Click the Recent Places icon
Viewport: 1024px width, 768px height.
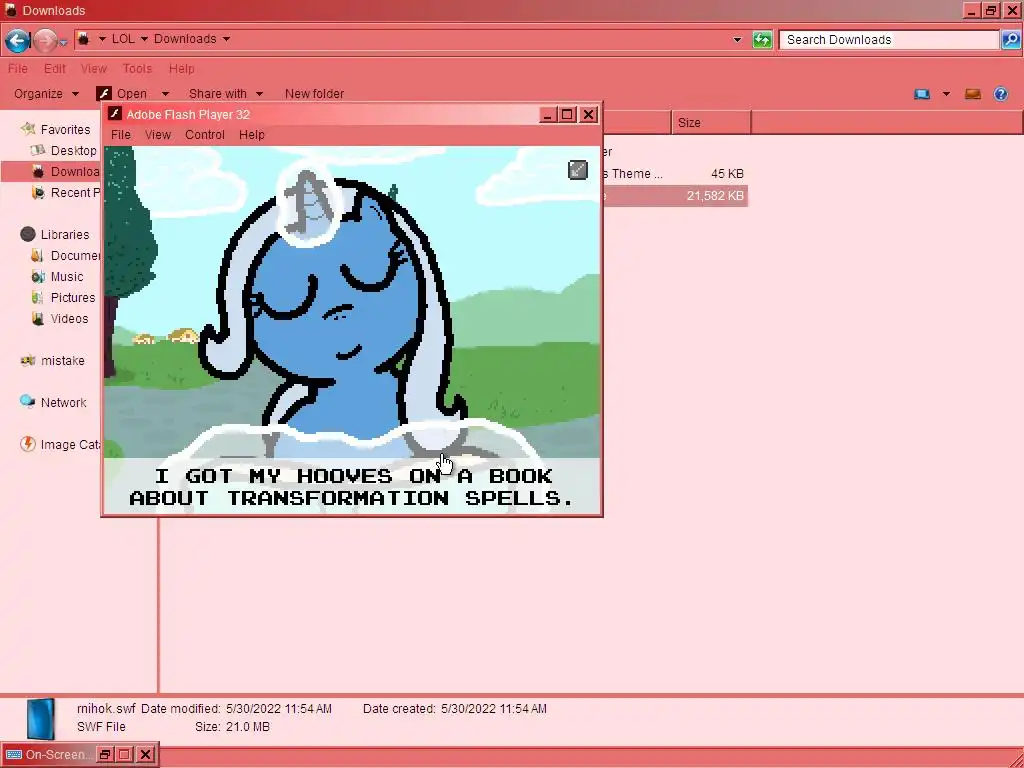click(x=39, y=193)
